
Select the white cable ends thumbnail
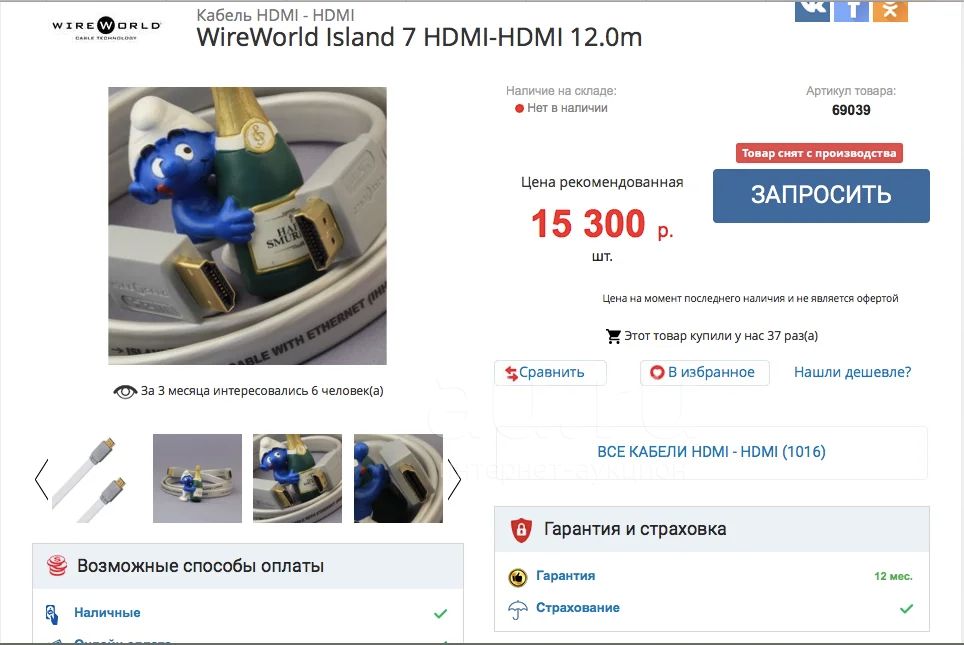pos(97,478)
